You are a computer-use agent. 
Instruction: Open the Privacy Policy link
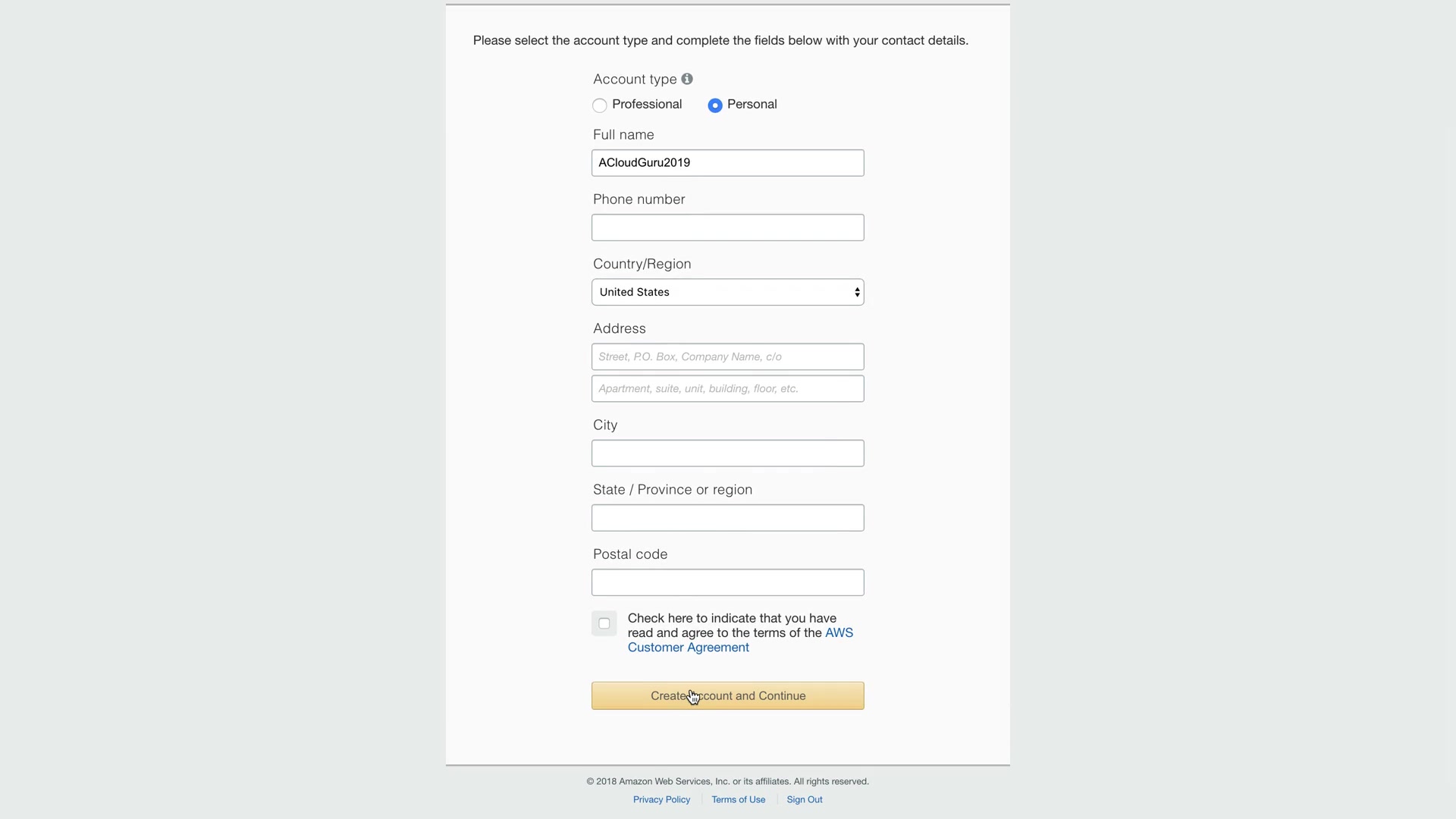tap(661, 799)
